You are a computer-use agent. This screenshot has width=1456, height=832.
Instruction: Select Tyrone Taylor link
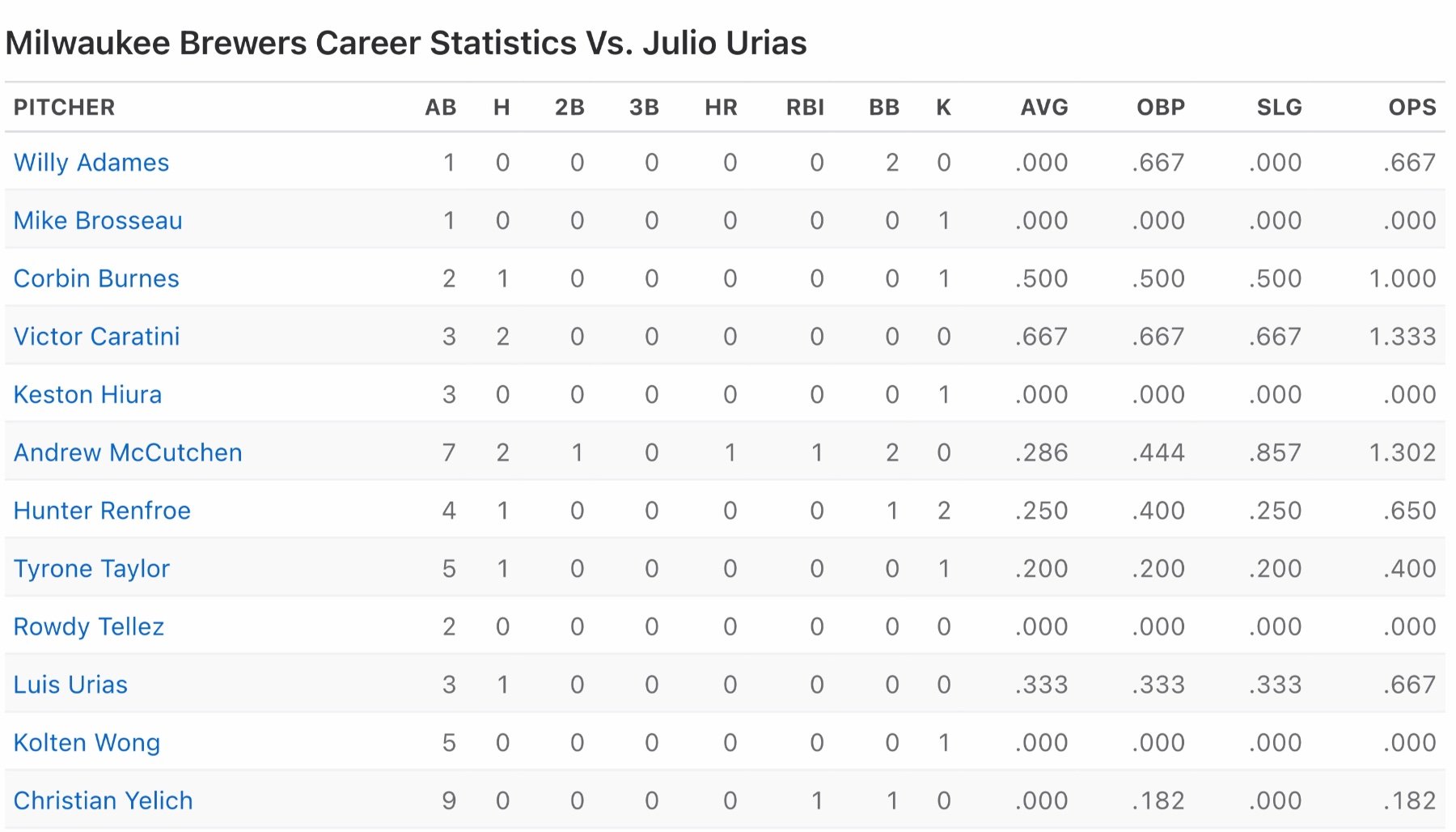point(91,569)
